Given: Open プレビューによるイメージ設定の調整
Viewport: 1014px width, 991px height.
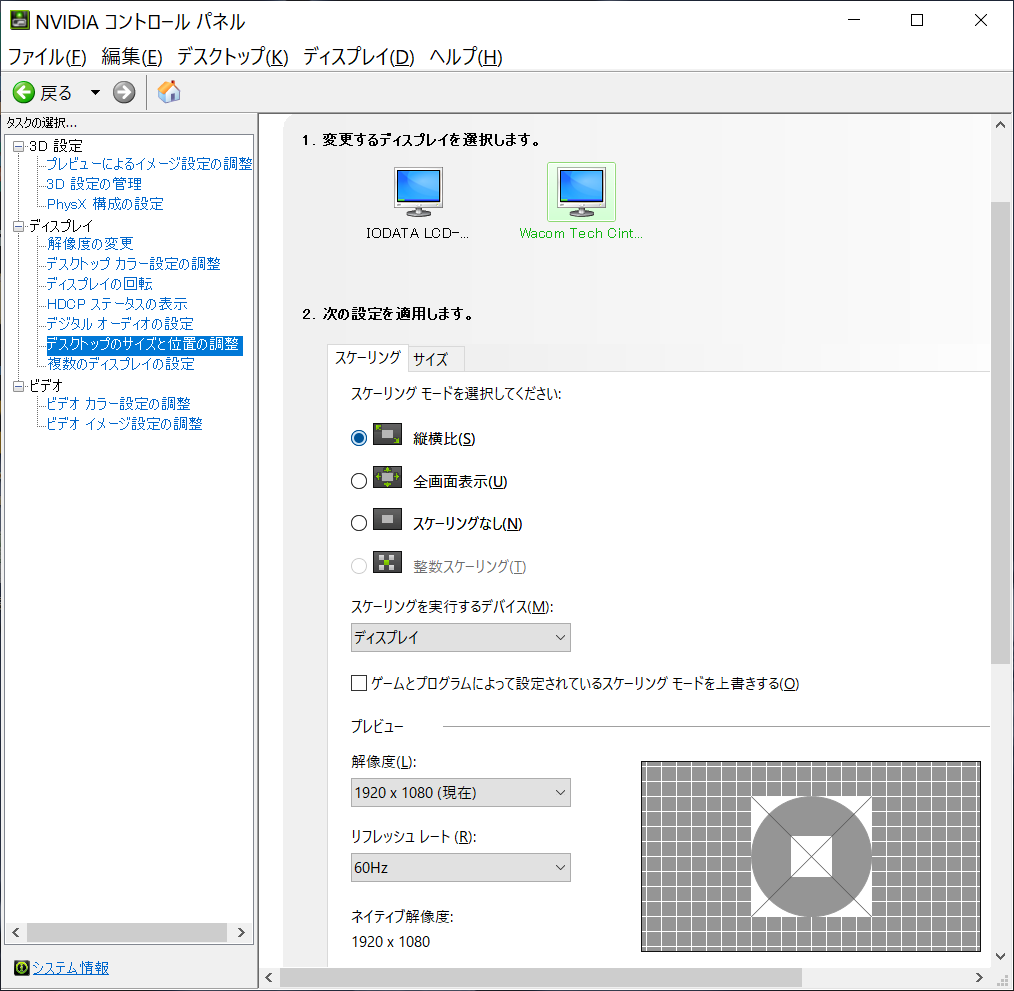Looking at the screenshot, I should pyautogui.click(x=149, y=164).
